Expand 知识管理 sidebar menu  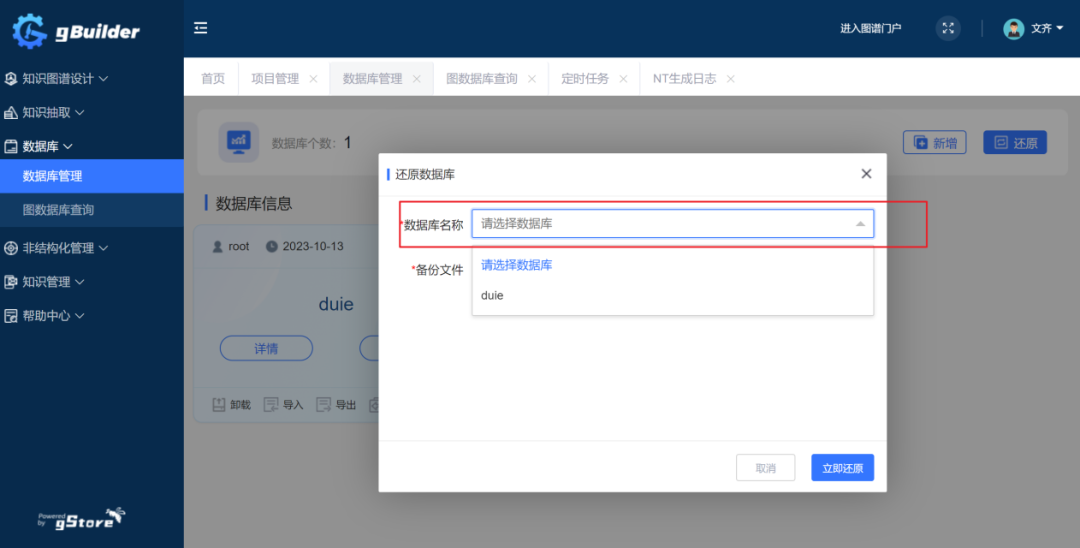point(45,282)
